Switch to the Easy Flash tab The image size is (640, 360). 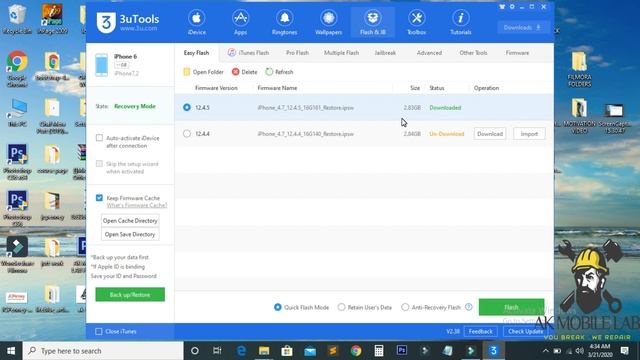[x=196, y=53]
